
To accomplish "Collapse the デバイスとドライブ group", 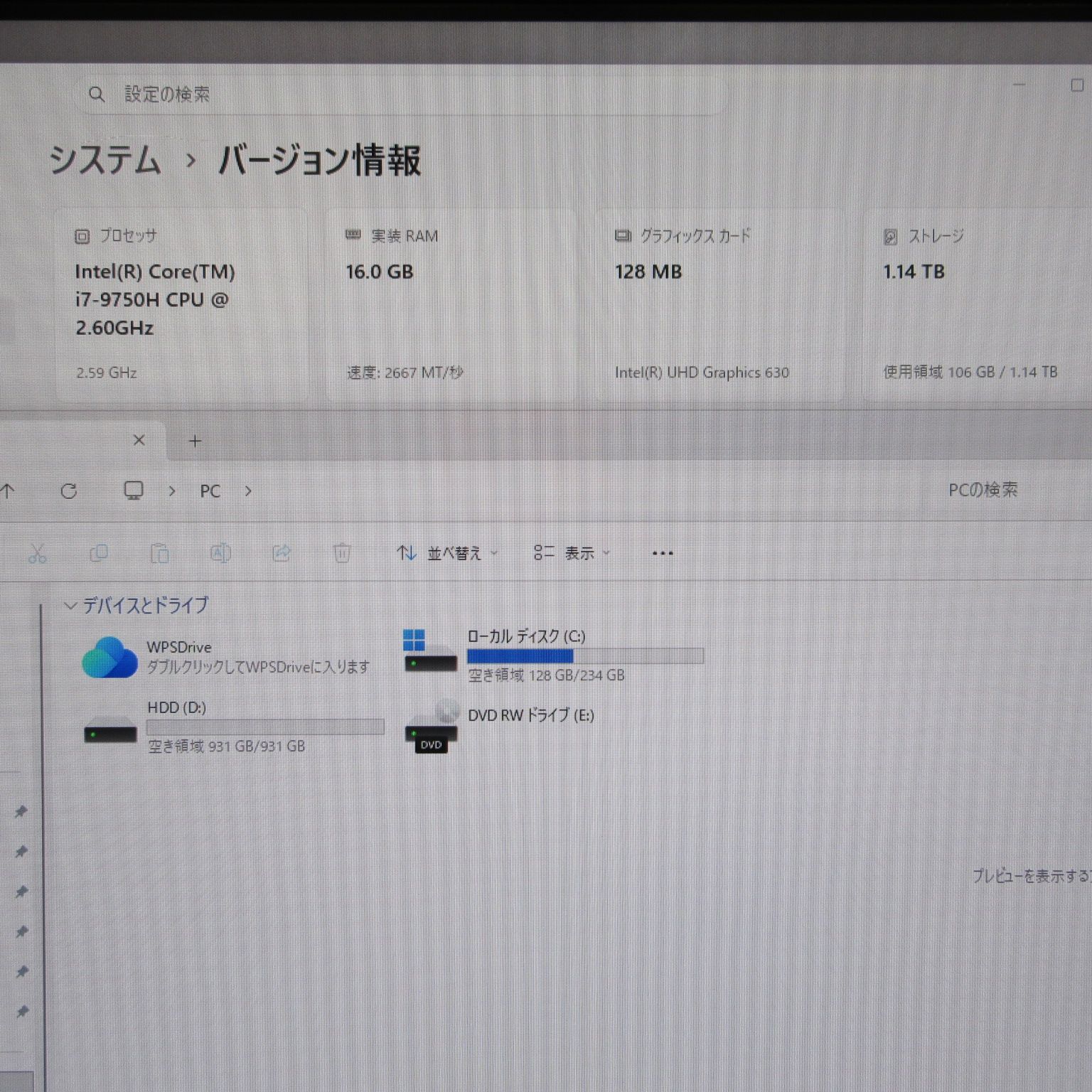I will [x=70, y=606].
